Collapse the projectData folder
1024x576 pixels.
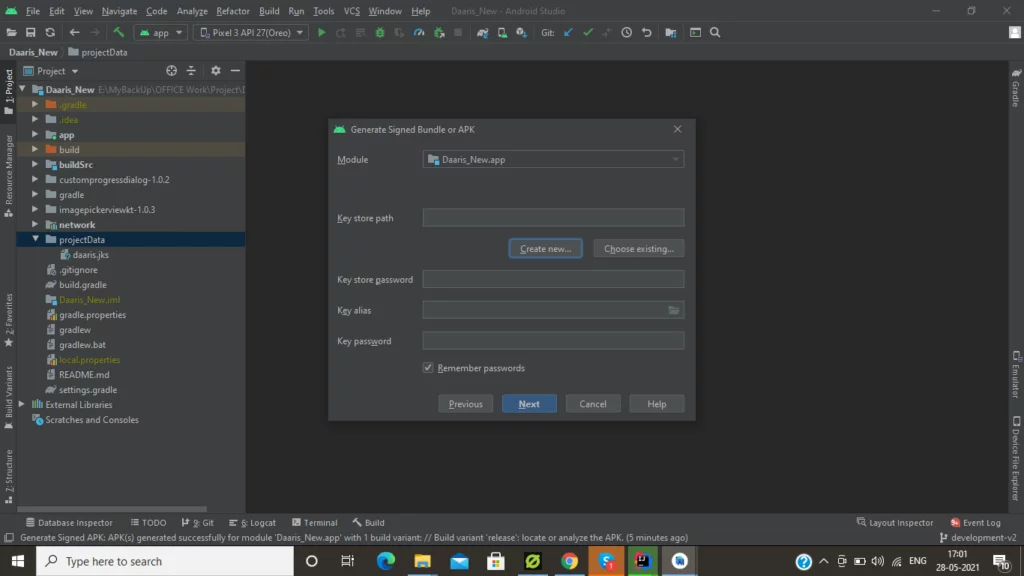coord(37,240)
